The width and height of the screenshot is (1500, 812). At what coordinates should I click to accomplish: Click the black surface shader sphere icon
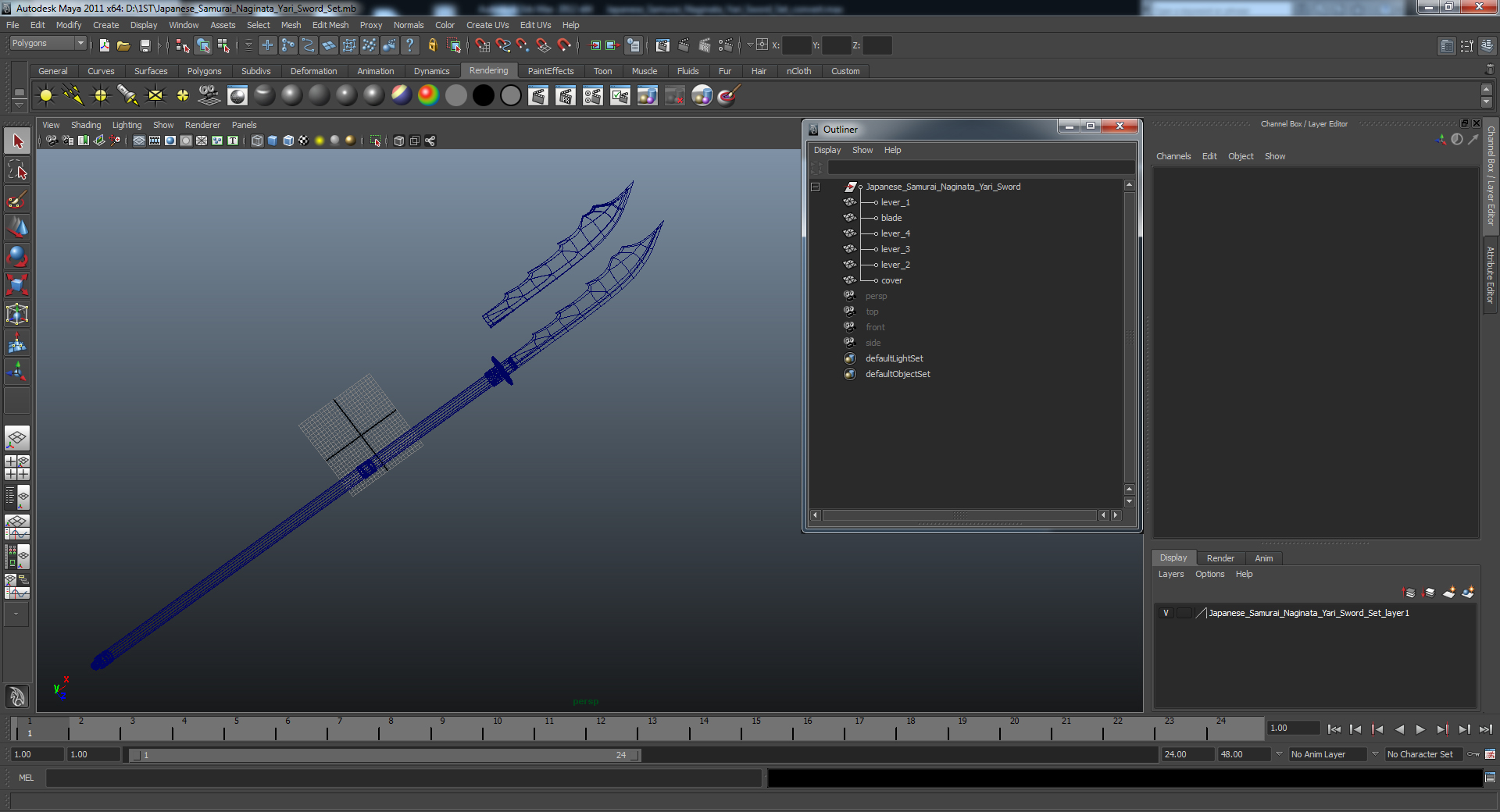point(483,96)
